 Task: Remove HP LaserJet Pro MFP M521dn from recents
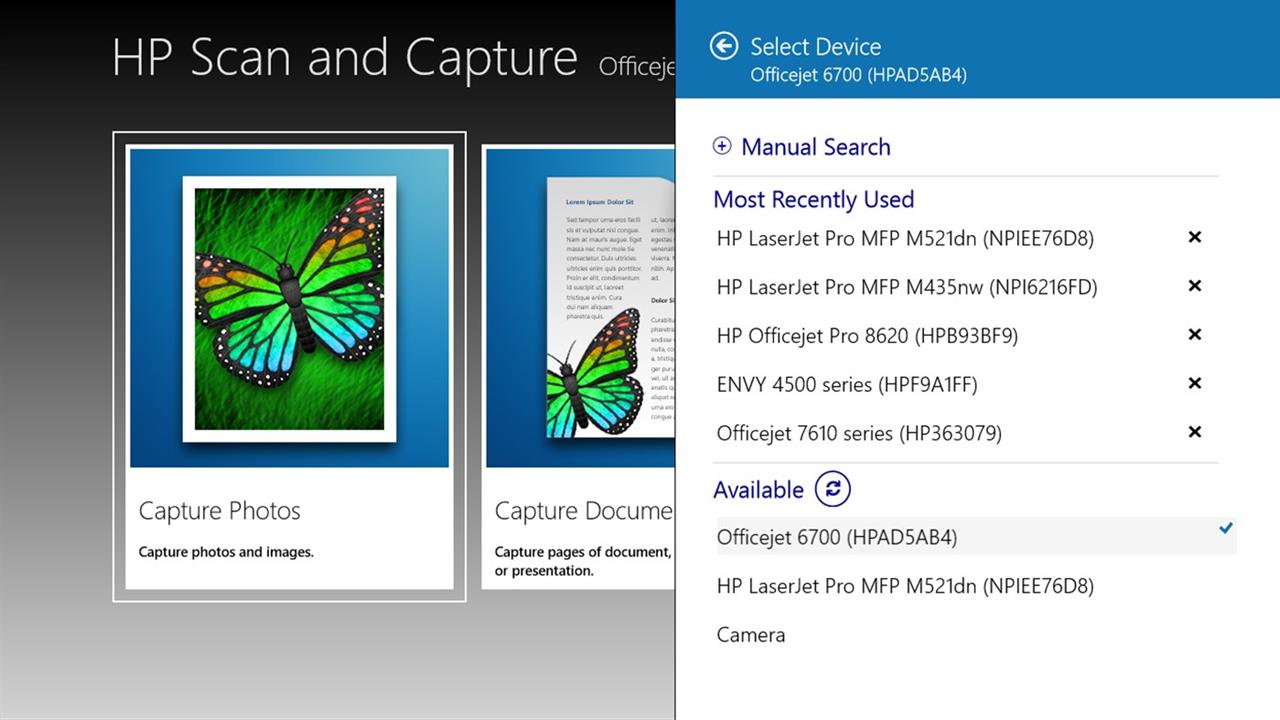[x=1194, y=237]
